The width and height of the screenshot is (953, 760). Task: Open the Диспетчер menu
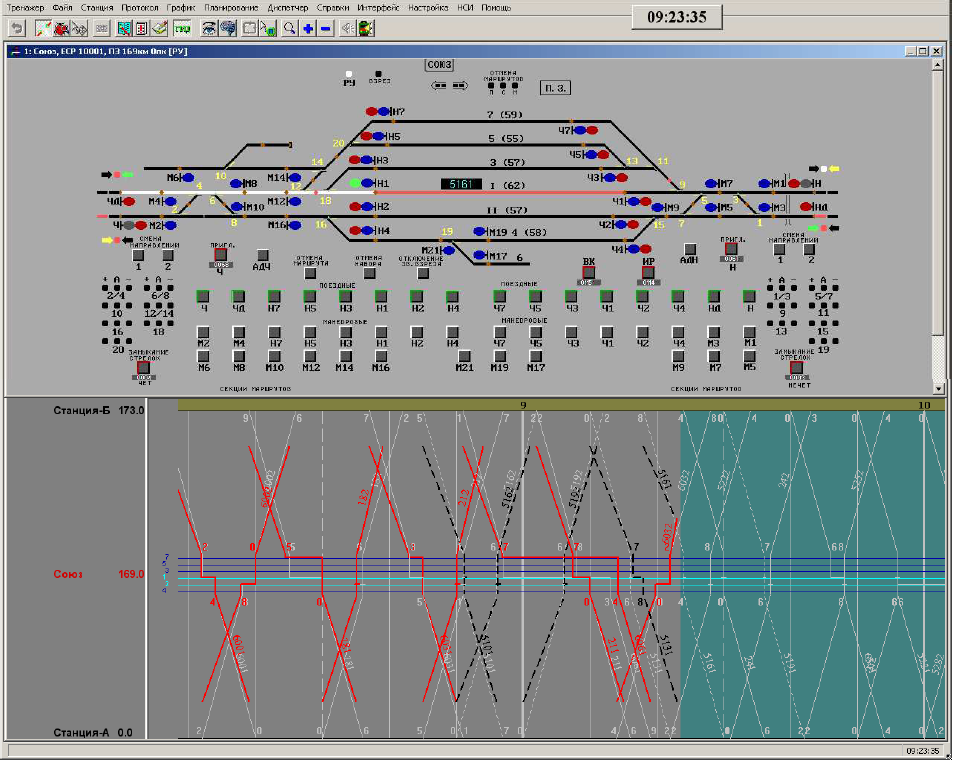coord(287,7)
